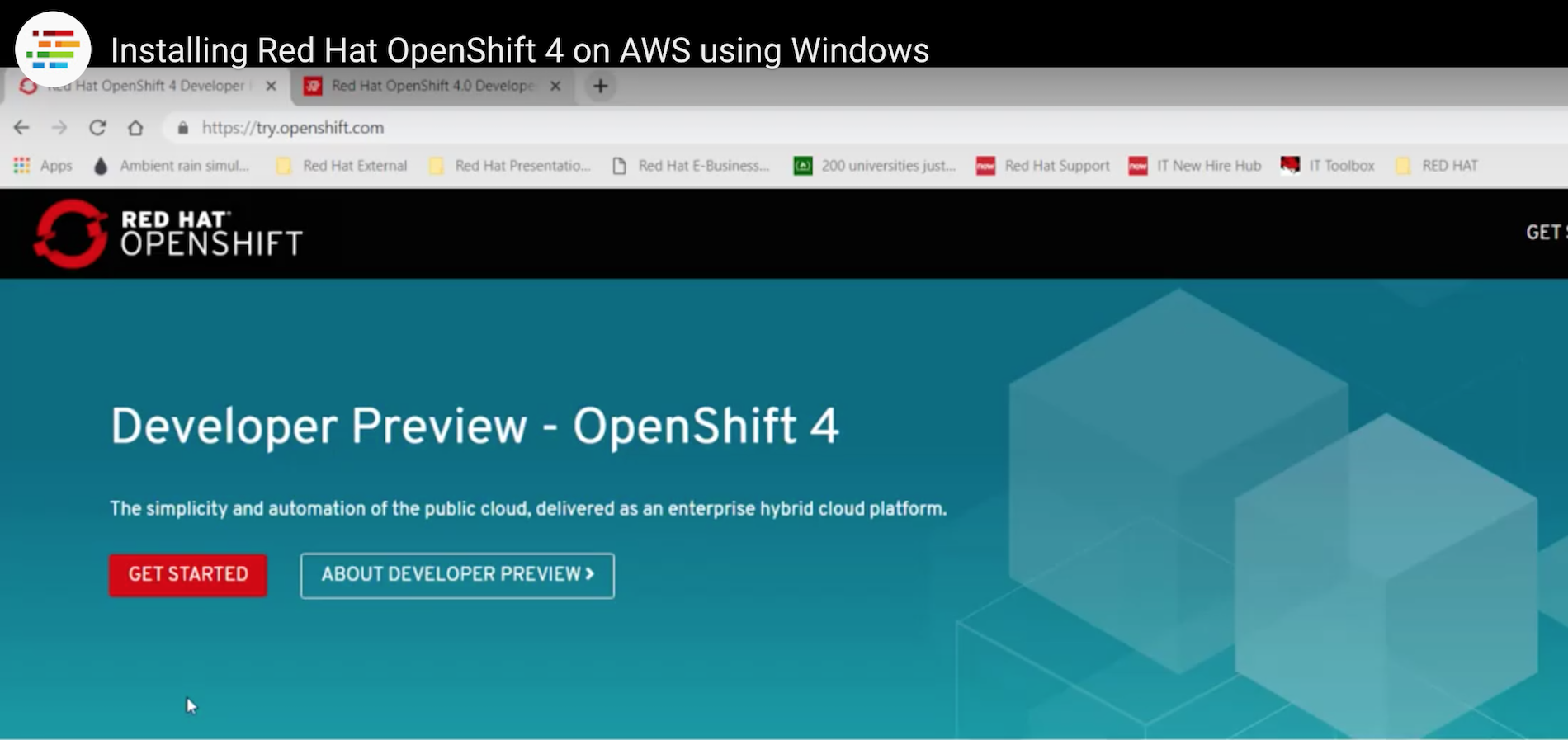Close the Red Hat OpenShift 4.0 tab
This screenshot has width=1568, height=740.
[x=555, y=86]
